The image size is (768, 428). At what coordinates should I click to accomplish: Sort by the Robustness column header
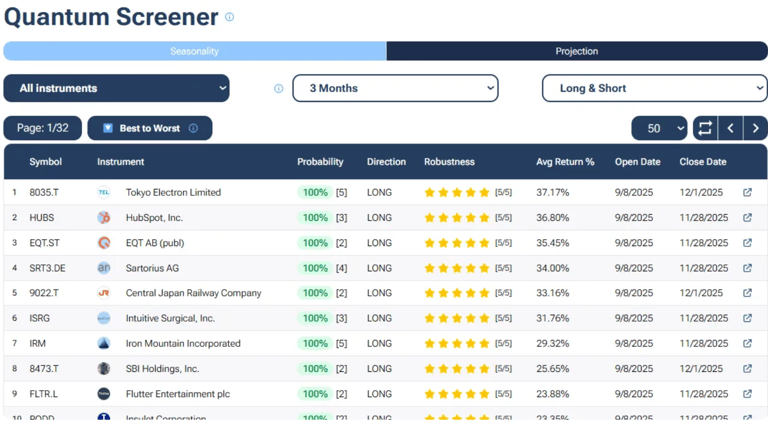pos(449,162)
